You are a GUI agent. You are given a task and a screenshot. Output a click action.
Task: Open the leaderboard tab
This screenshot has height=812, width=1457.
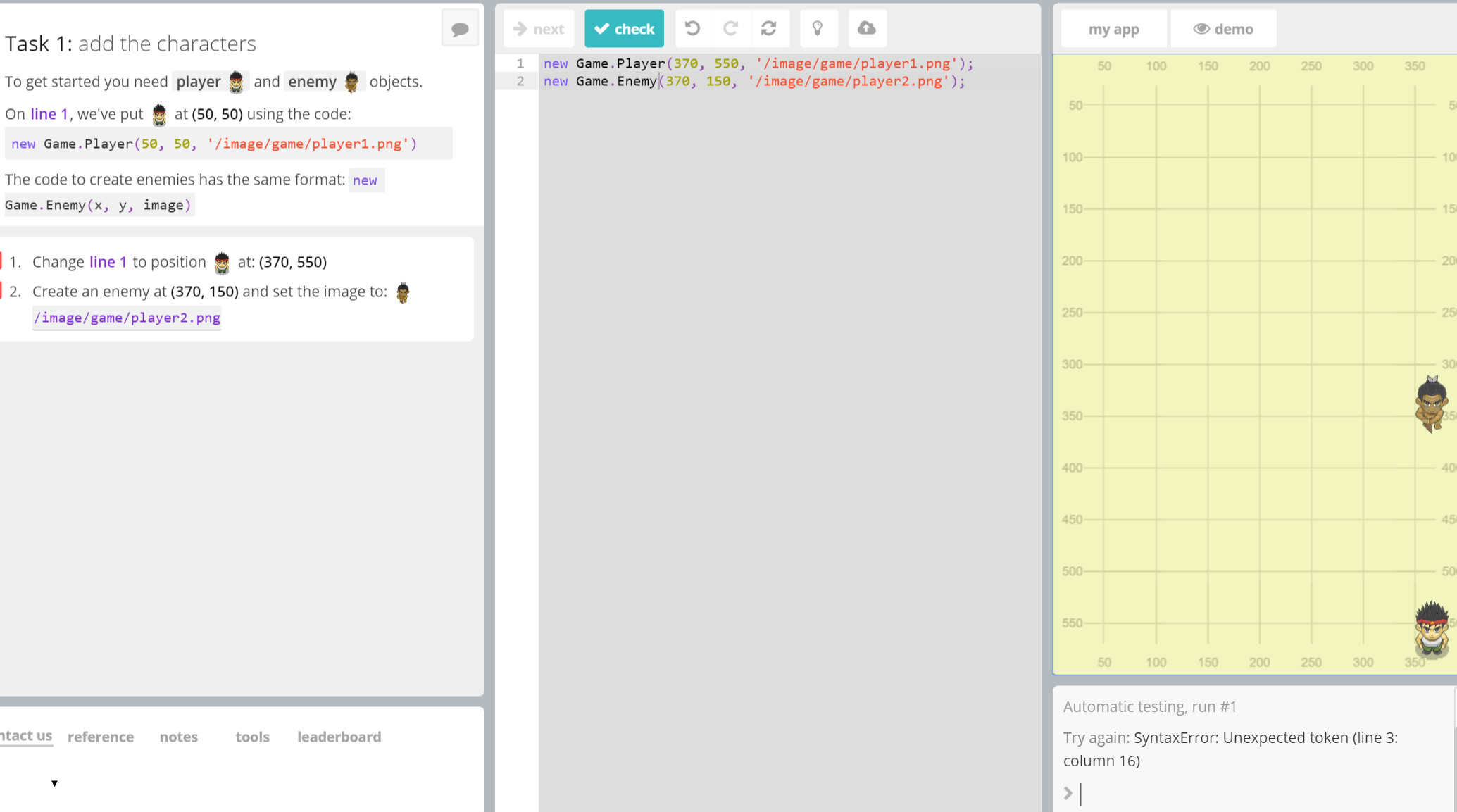pos(339,737)
